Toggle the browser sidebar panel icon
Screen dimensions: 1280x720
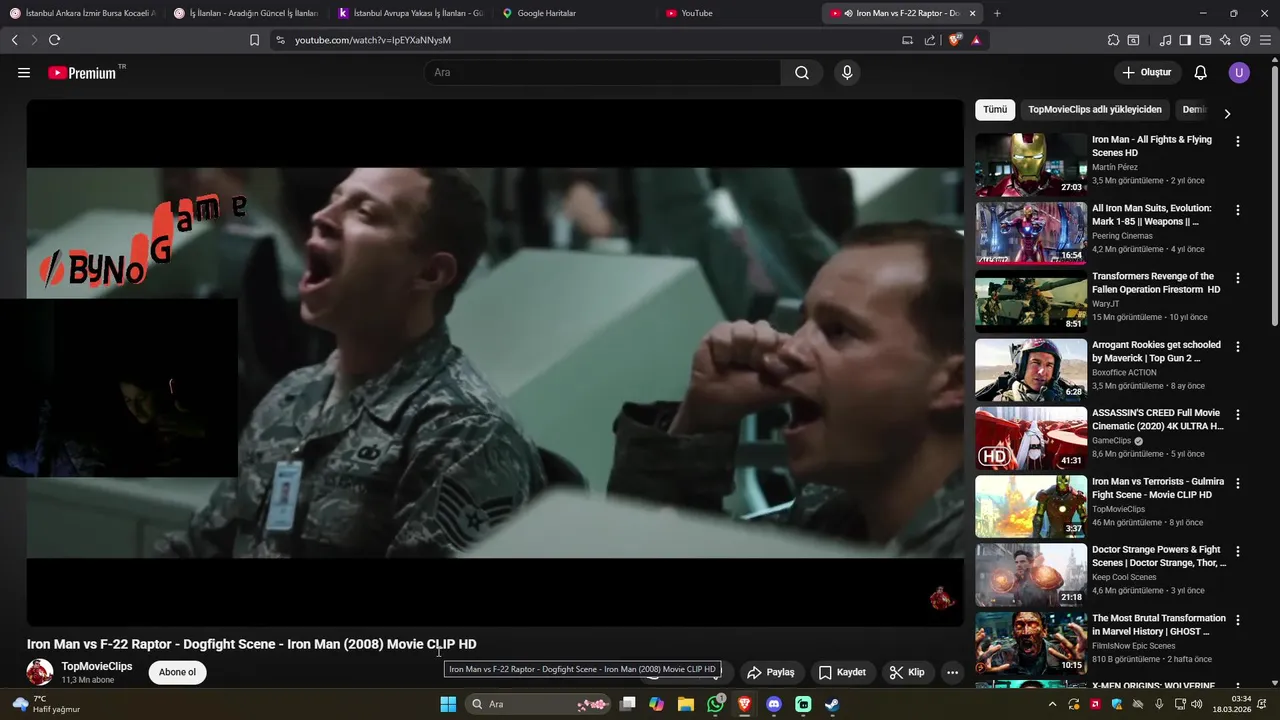click(x=1185, y=40)
